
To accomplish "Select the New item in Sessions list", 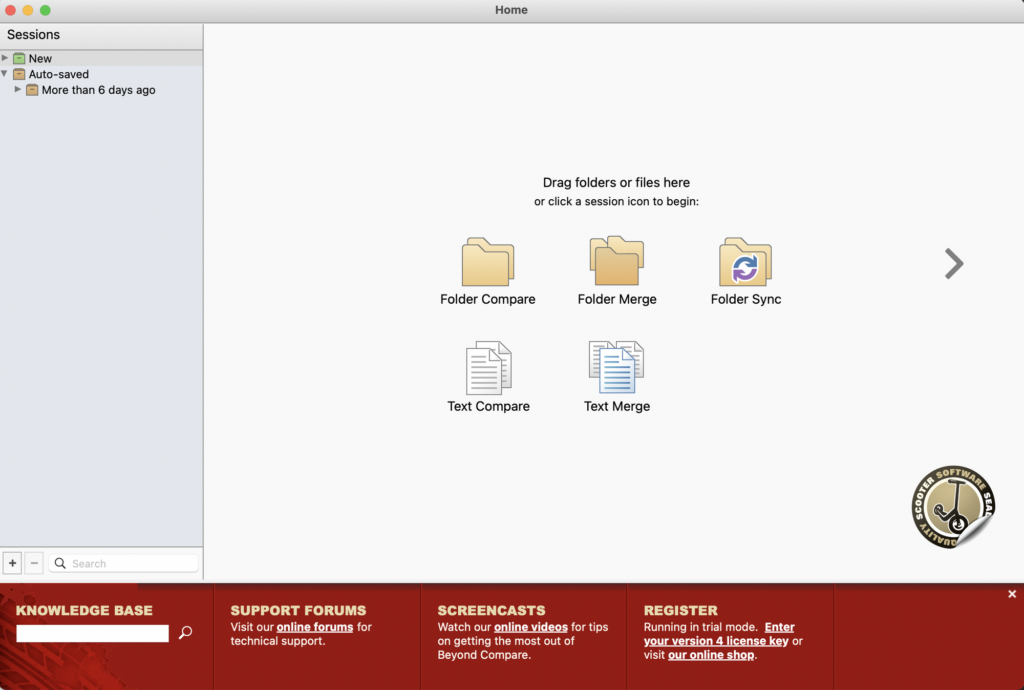I will coord(40,59).
